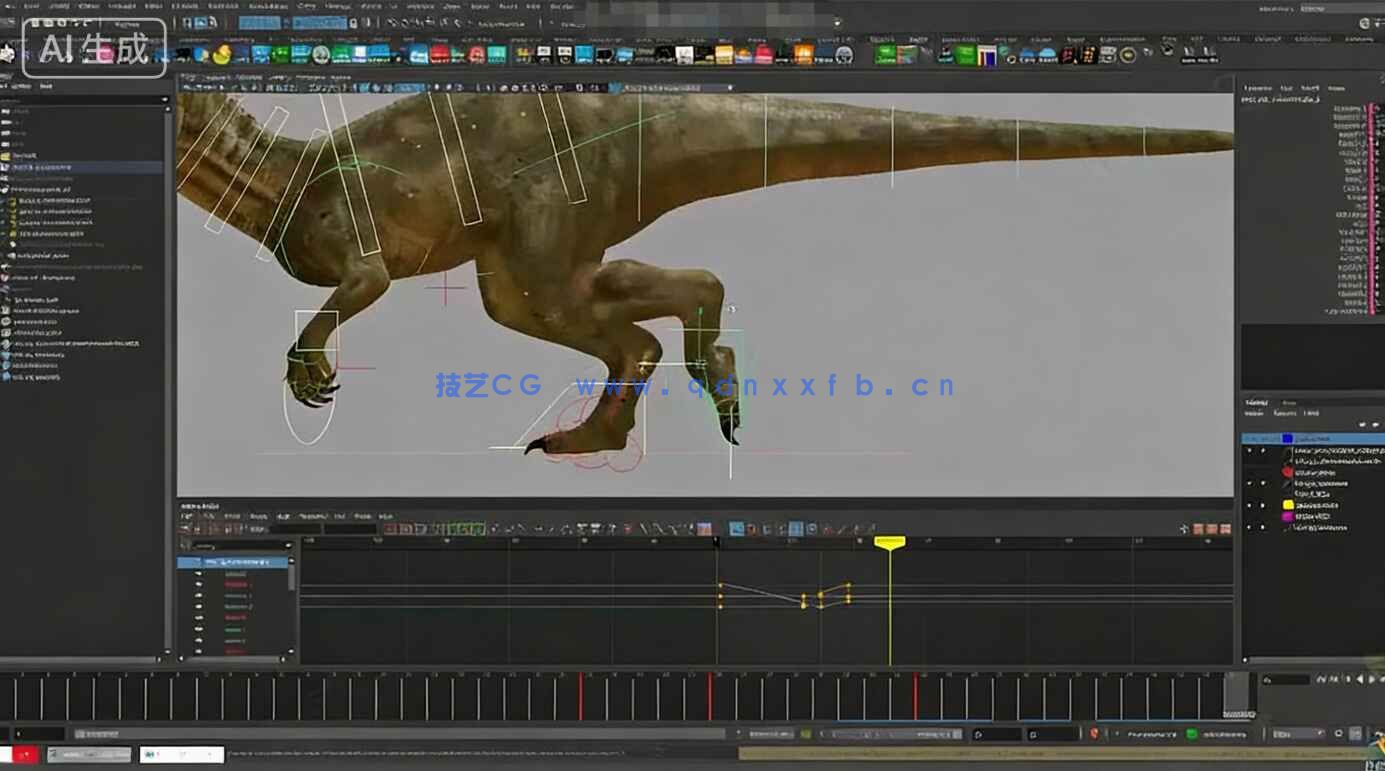Screen dimensions: 1385x771
Task: Select the red shelf icon in the top shelf
Action: (x=439, y=55)
